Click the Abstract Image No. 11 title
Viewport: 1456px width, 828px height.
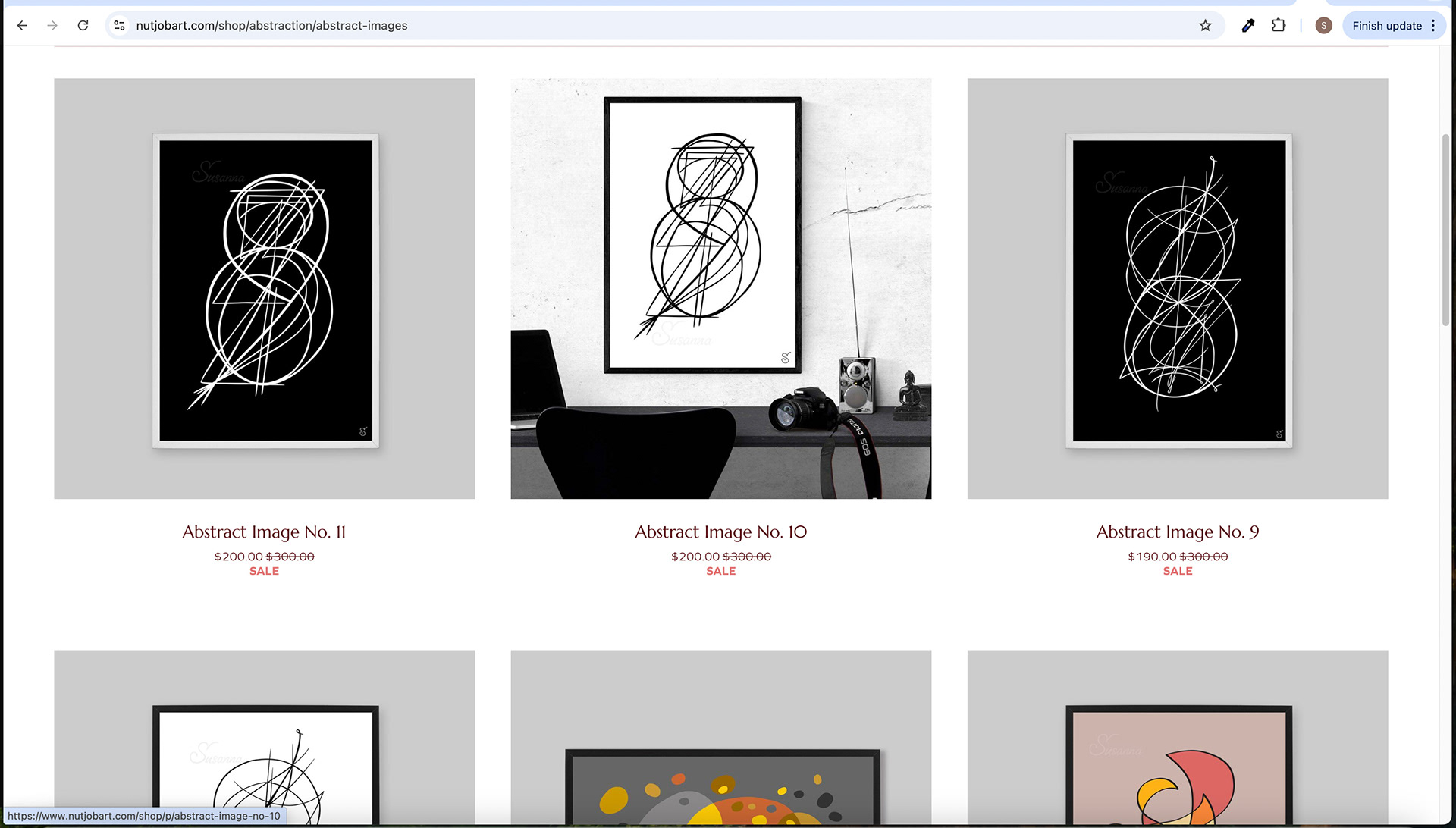264,532
